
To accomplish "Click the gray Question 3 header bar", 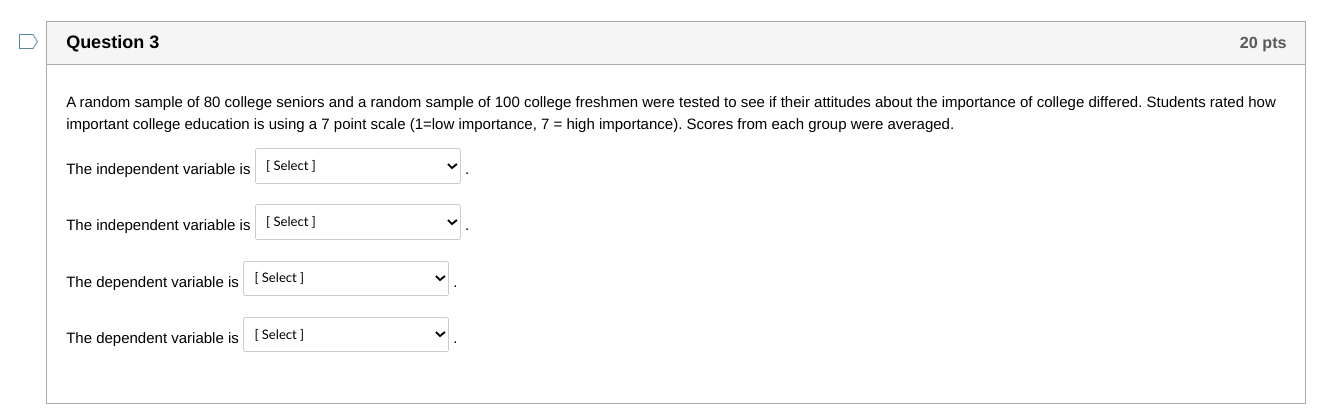I will point(700,43).
